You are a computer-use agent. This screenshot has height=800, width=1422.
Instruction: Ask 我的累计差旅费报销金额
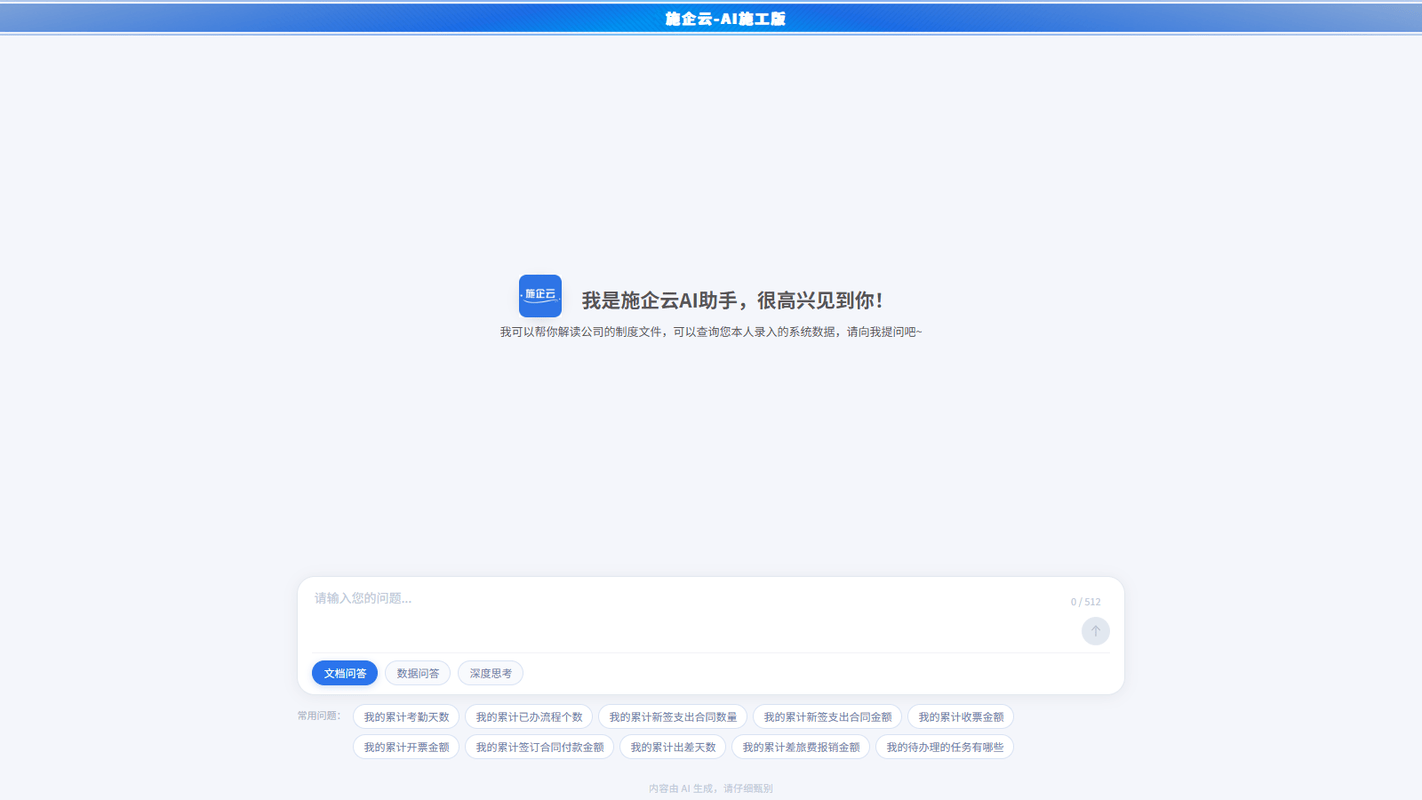pos(801,747)
